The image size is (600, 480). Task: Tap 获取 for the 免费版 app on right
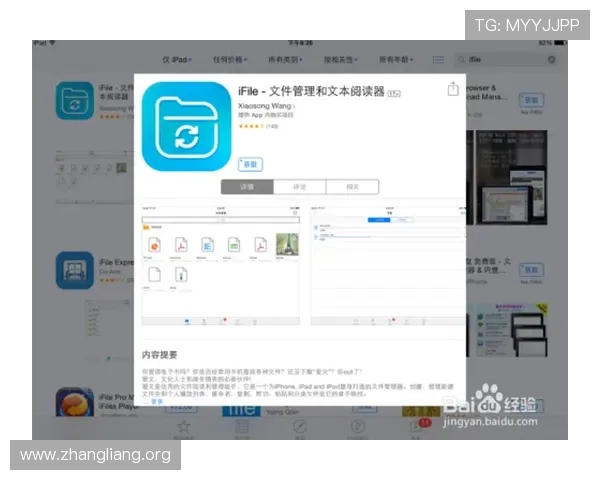pos(532,270)
